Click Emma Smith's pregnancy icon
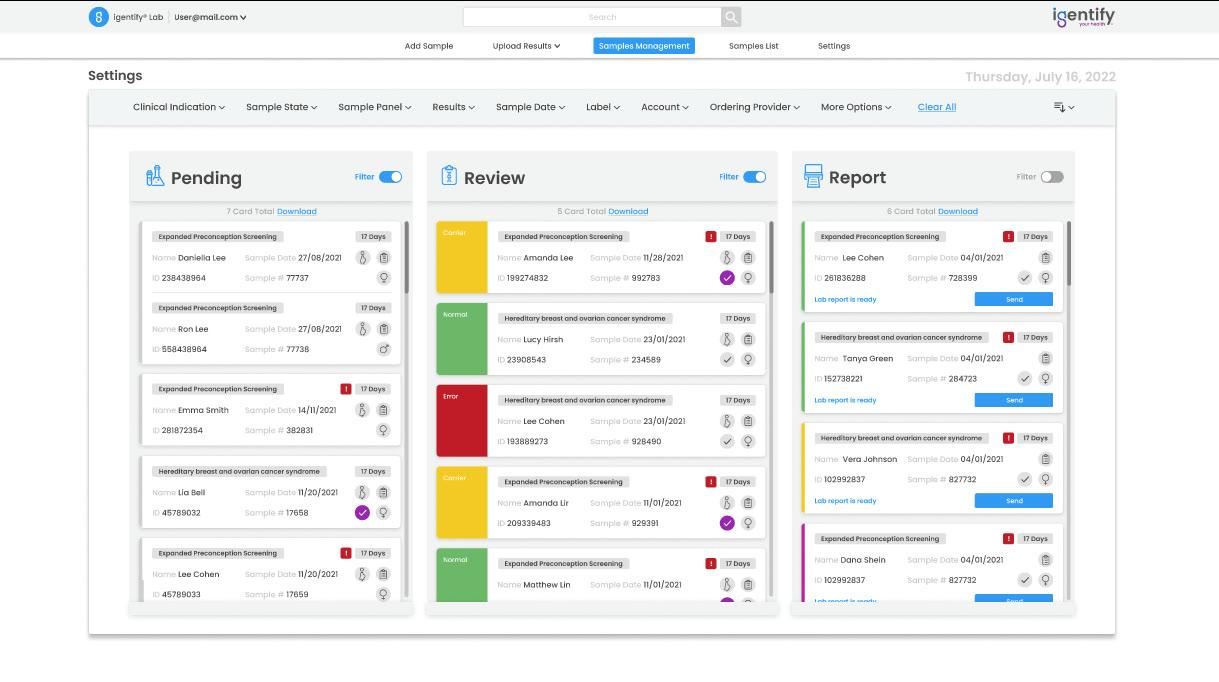Viewport: 1219px width, 682px height. point(363,410)
